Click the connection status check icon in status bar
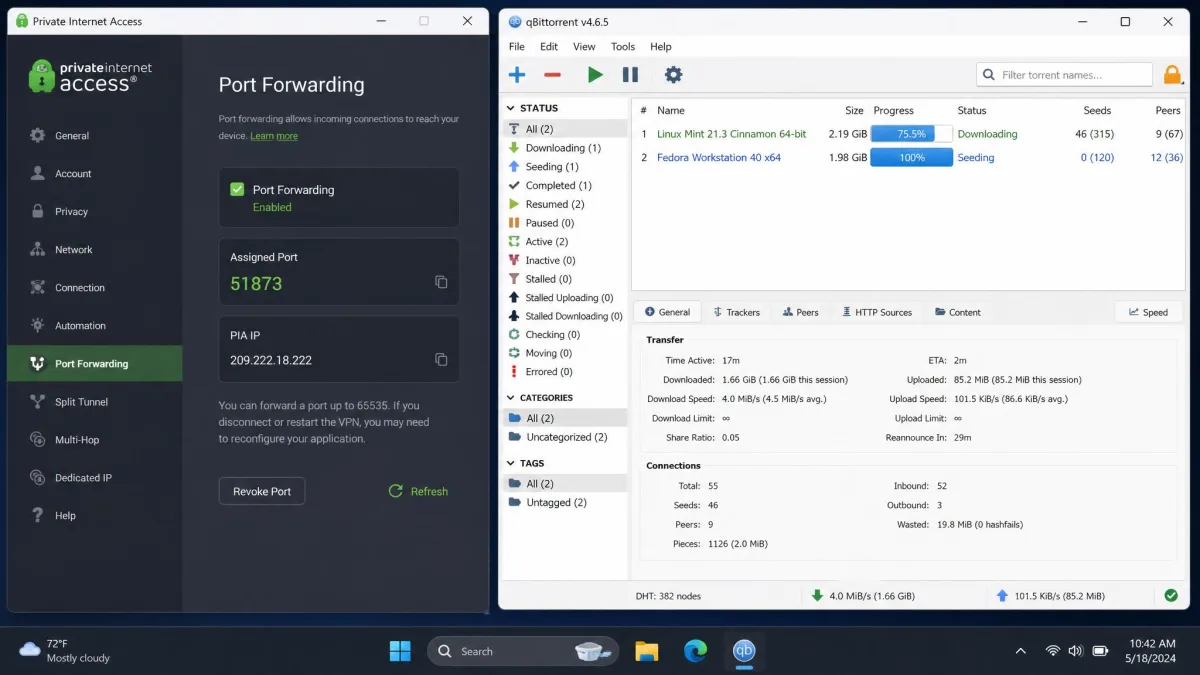The image size is (1200, 675). point(1171,596)
